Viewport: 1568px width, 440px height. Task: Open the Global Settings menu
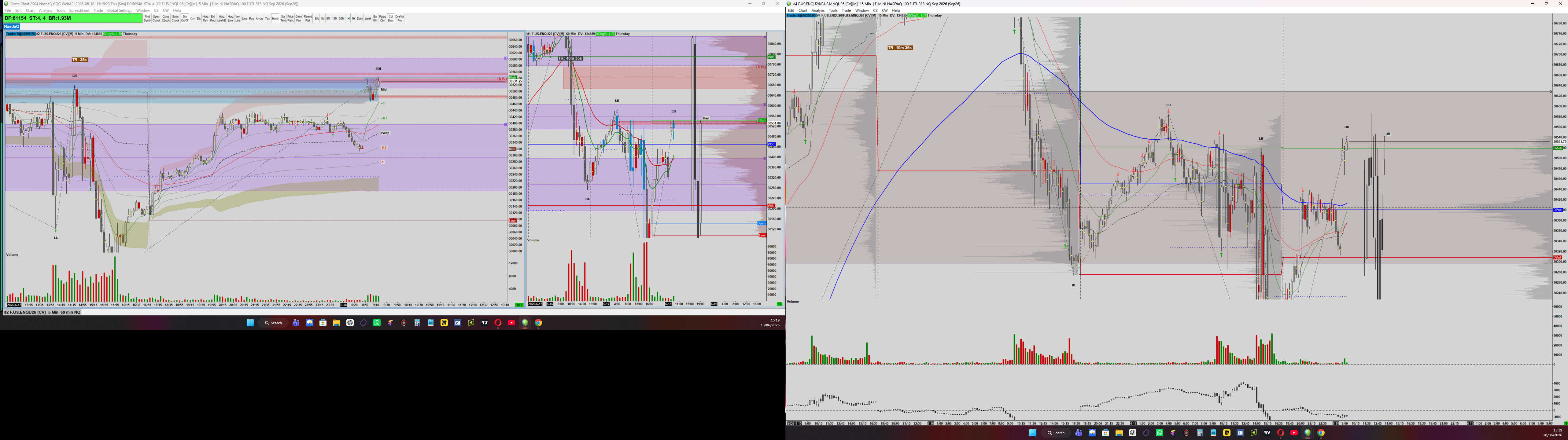point(119,10)
